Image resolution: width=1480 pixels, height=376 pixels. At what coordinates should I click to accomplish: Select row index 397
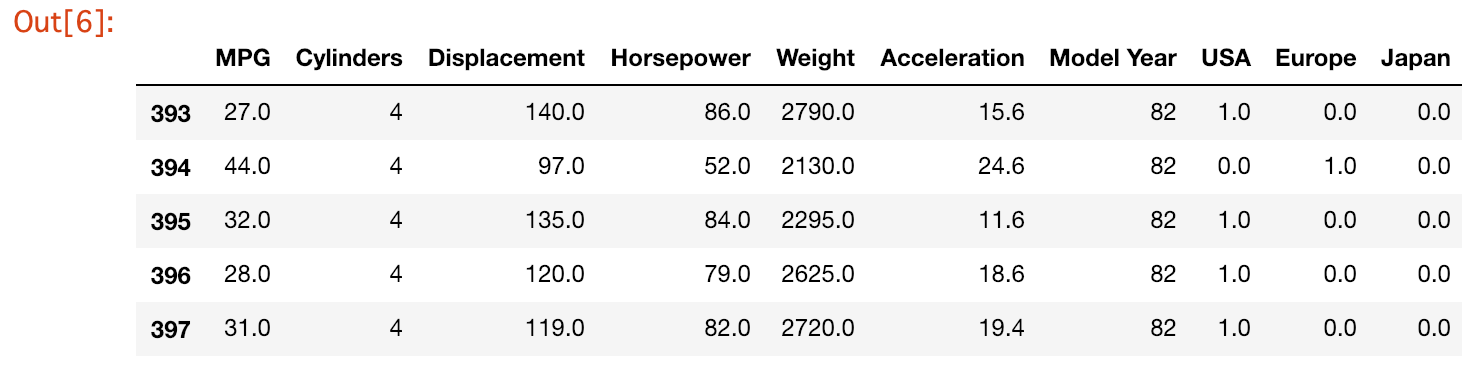click(170, 329)
